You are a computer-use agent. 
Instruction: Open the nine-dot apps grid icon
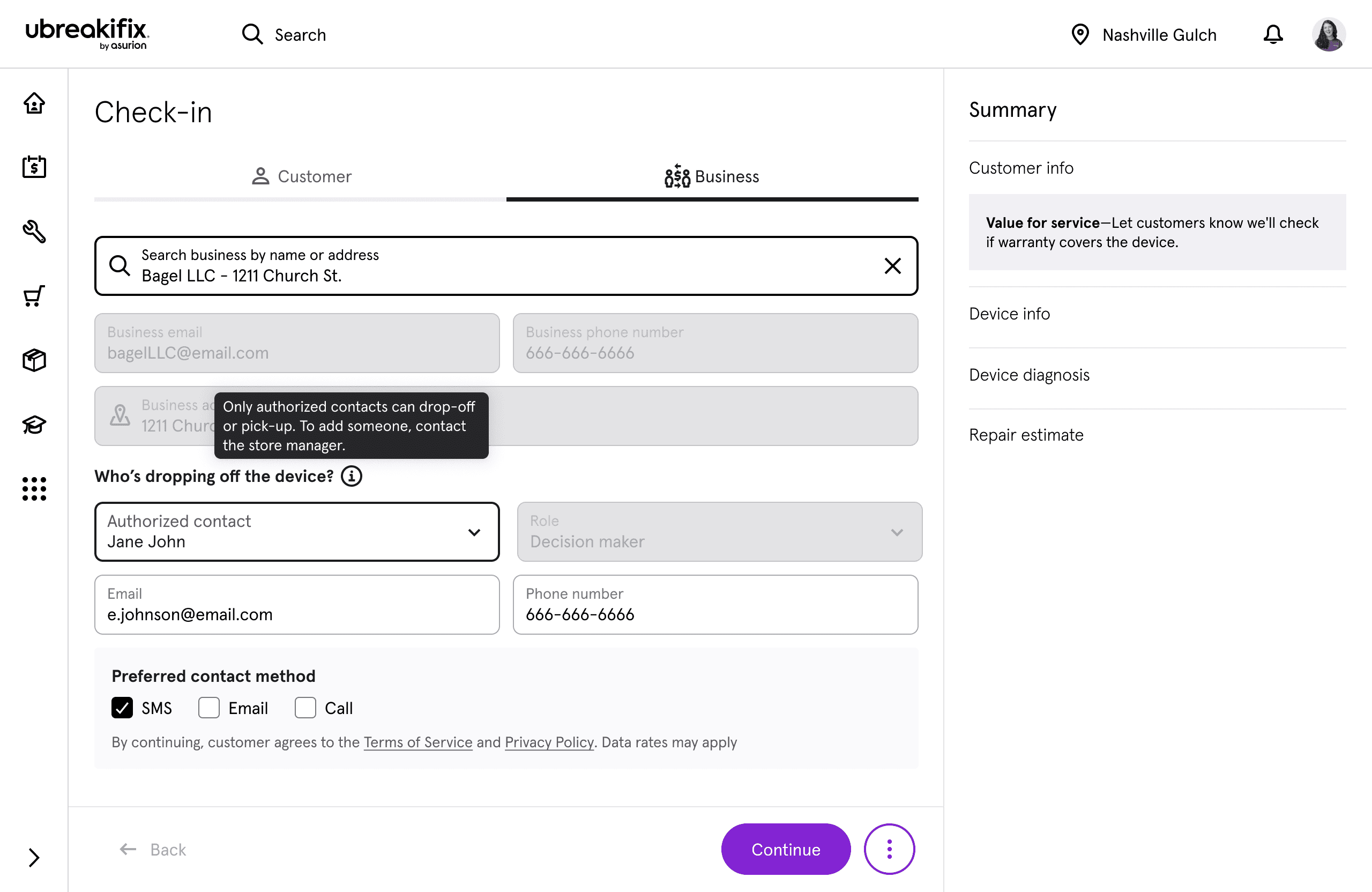[34, 489]
